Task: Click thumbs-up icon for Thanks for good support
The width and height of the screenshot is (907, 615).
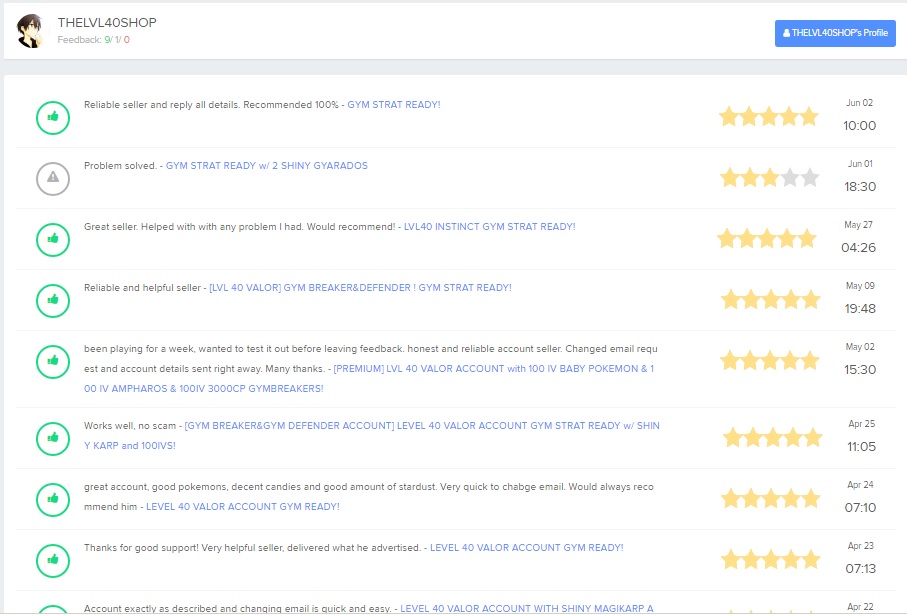Action: [x=53, y=560]
